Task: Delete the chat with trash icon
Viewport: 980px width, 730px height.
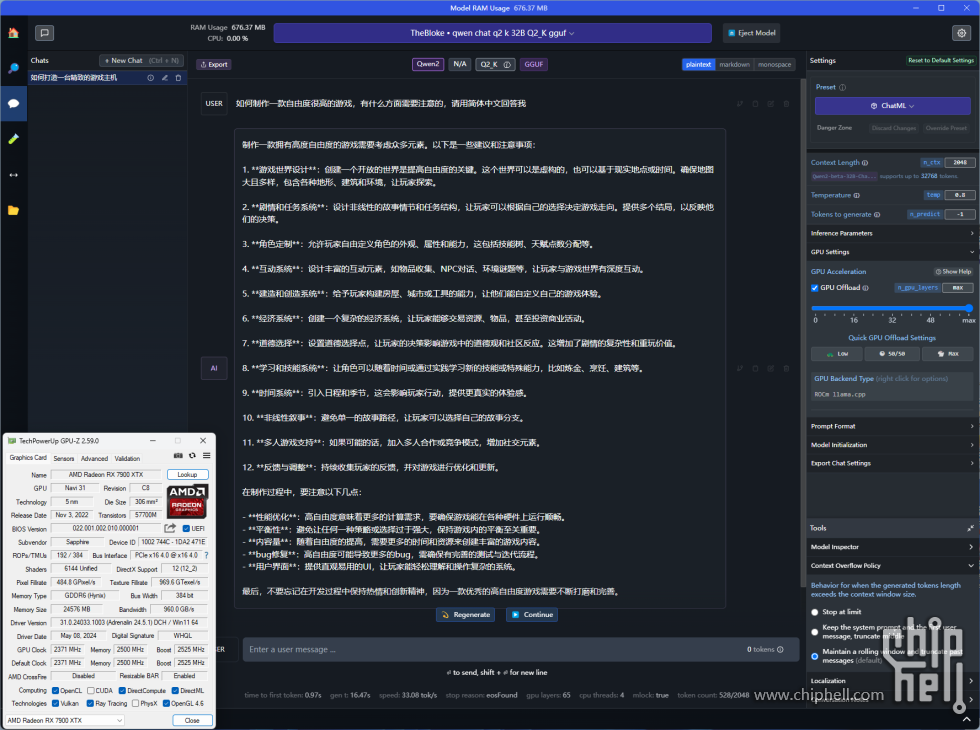Action: (x=178, y=78)
